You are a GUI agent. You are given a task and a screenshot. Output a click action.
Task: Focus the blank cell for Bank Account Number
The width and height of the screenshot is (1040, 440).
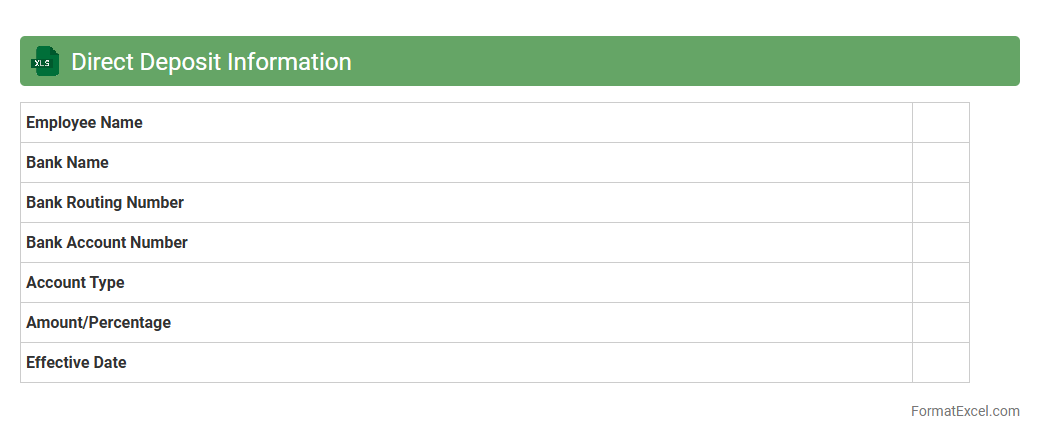pyautogui.click(x=940, y=243)
